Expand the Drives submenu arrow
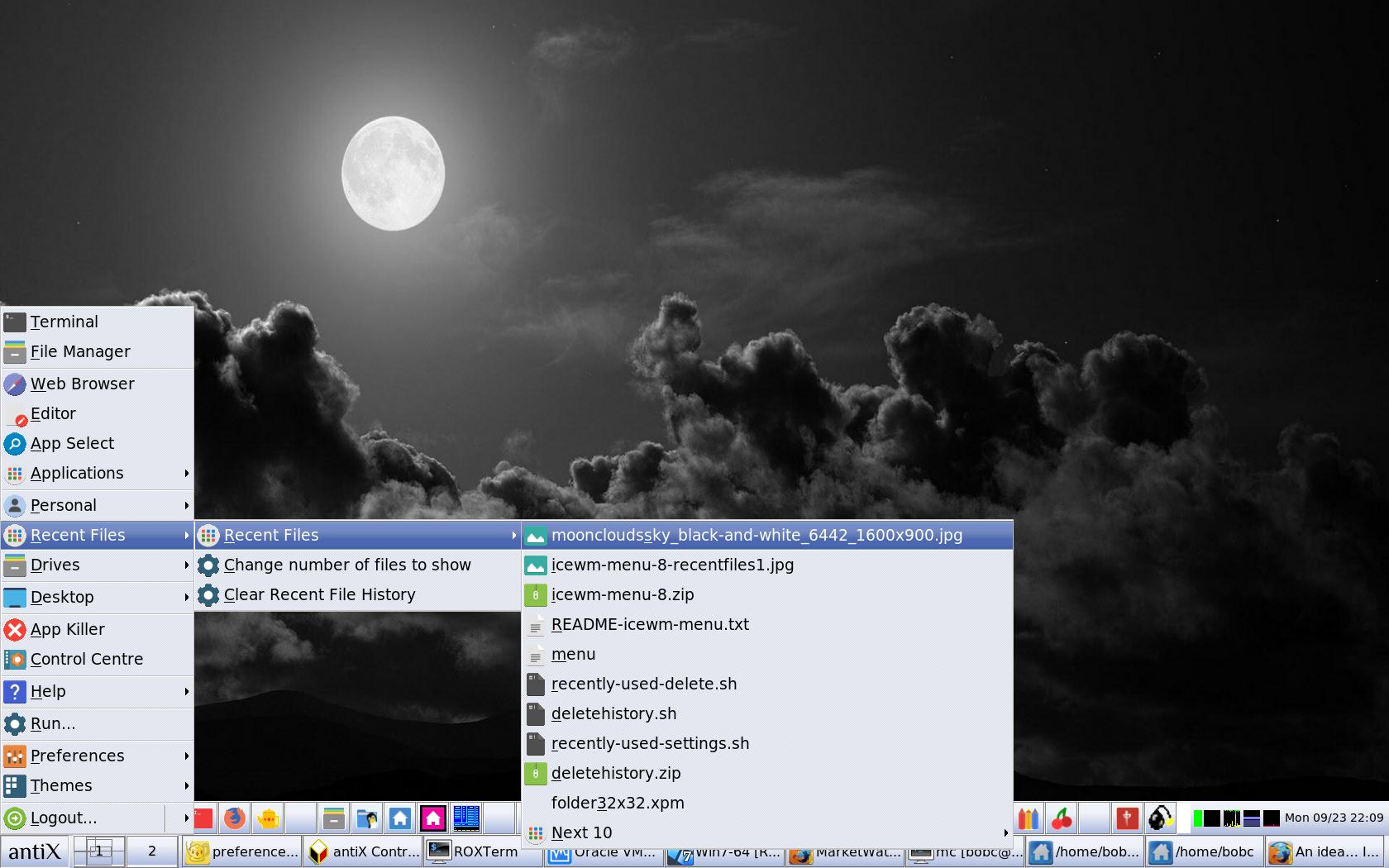Image resolution: width=1389 pixels, height=868 pixels. click(186, 565)
